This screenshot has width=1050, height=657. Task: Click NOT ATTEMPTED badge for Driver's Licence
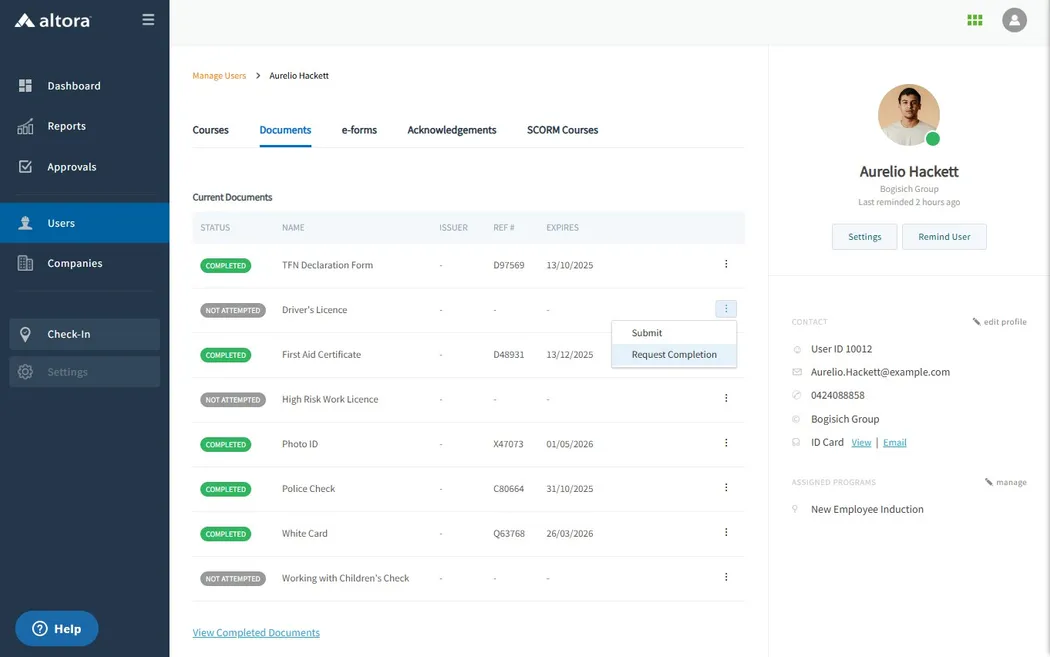[x=233, y=310]
